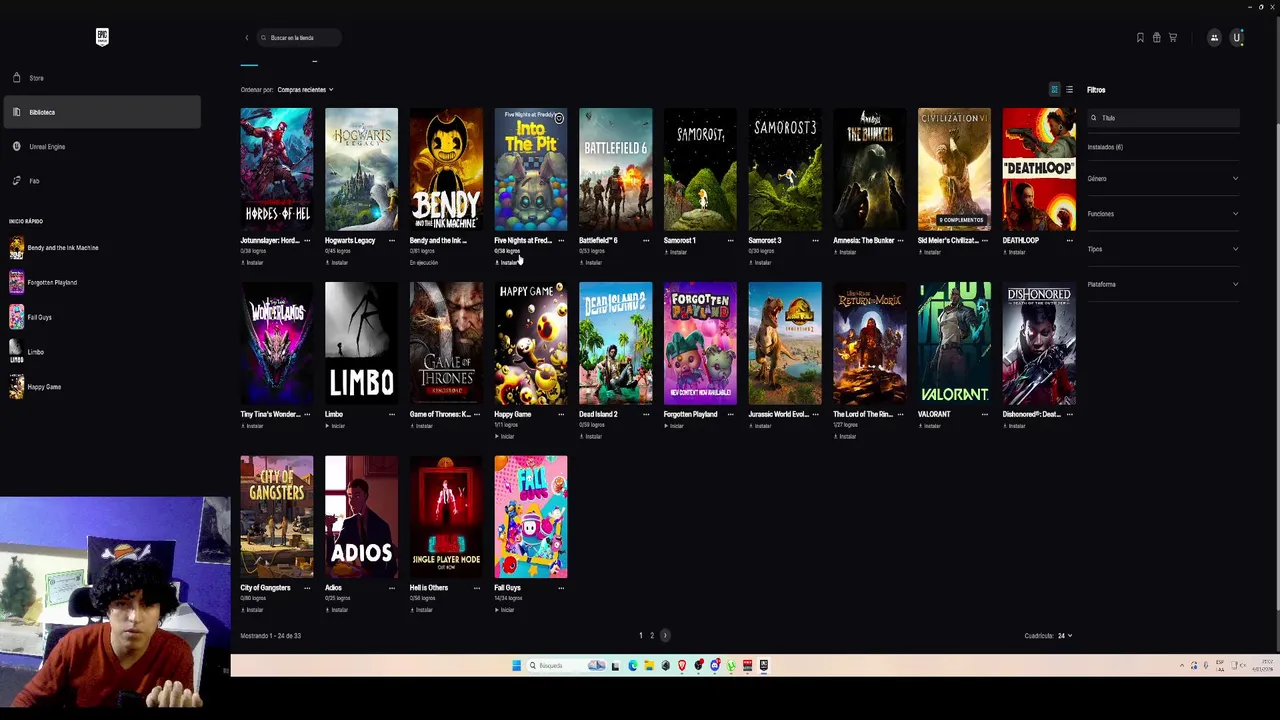Focus the 'Título' filter search field
1280x720 pixels.
tap(1163, 118)
